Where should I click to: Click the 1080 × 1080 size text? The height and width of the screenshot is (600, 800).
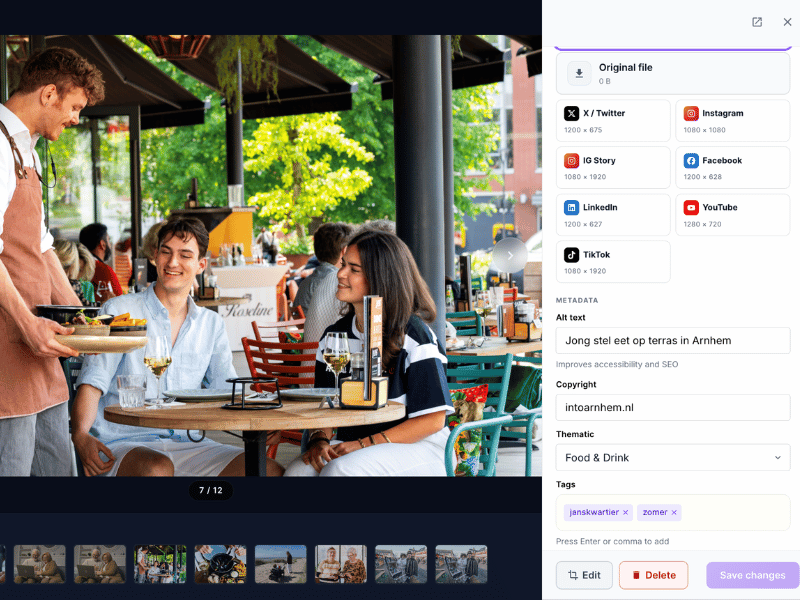(x=705, y=130)
